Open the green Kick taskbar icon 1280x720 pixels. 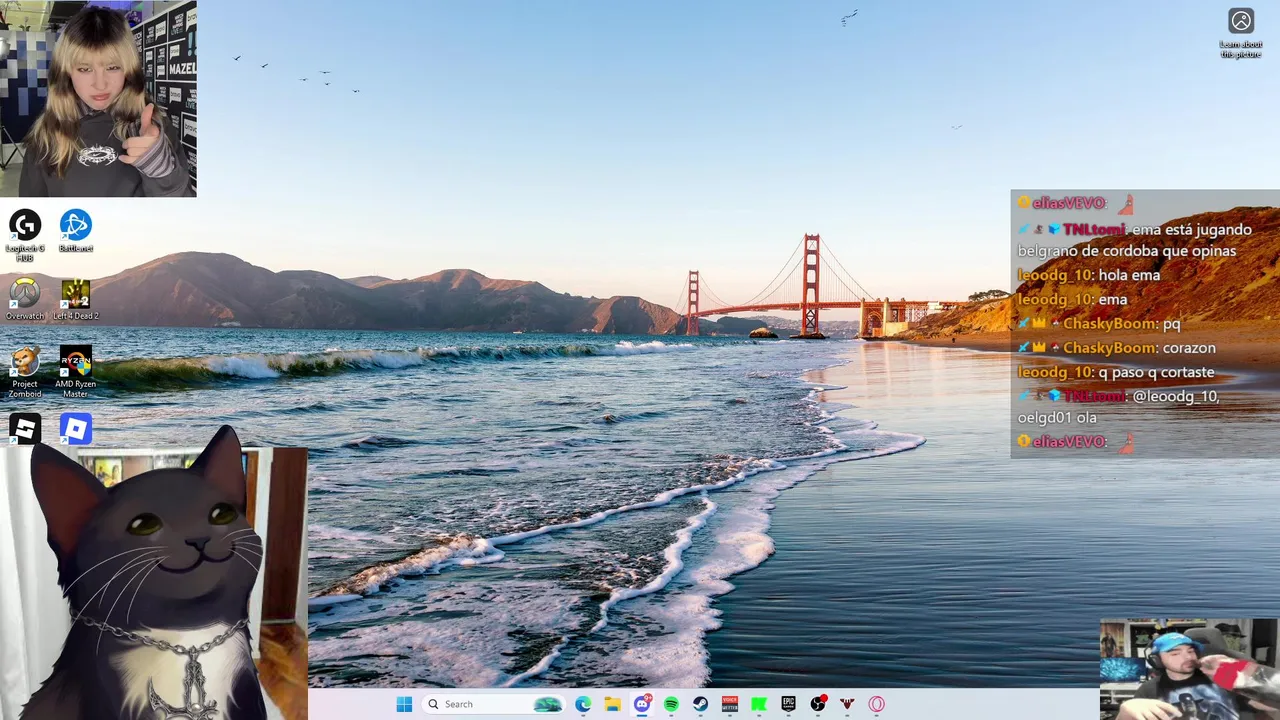(x=759, y=704)
